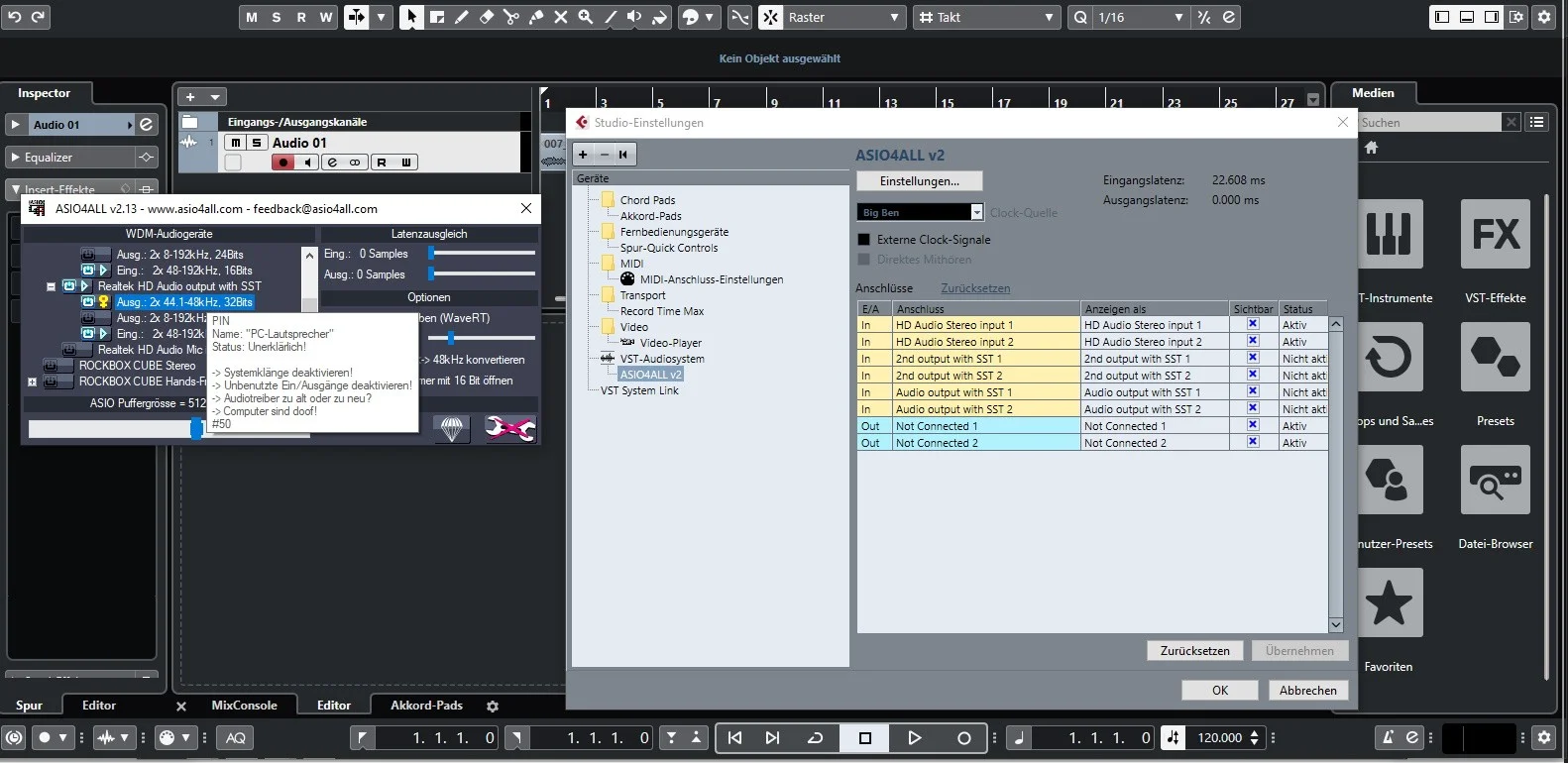Switch to the MixConsole tab
This screenshot has height=763, width=1568.
tap(244, 706)
